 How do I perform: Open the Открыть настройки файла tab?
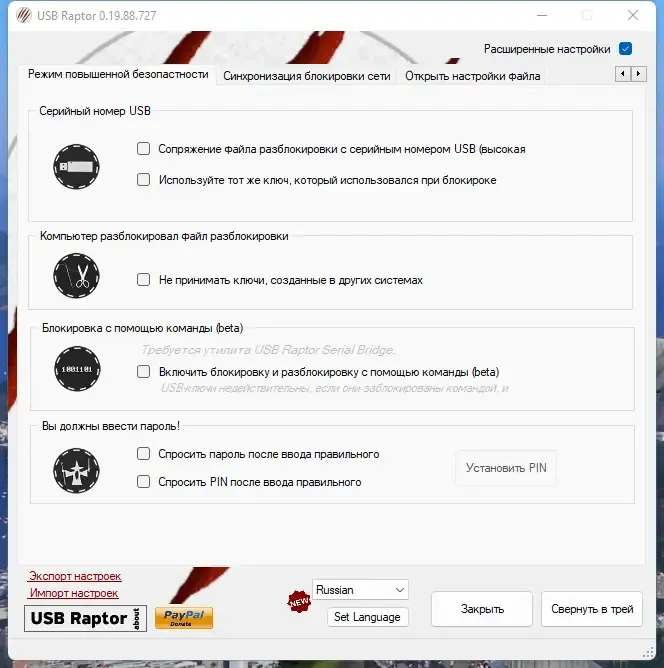pyautogui.click(x=472, y=76)
